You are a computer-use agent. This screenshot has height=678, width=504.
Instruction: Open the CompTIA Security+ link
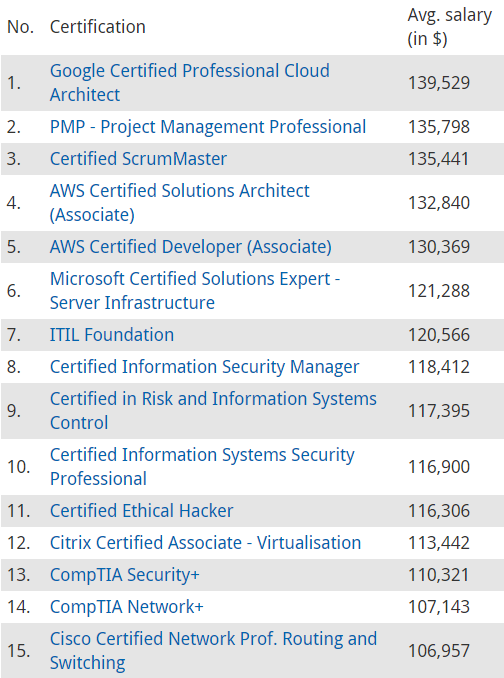click(x=124, y=575)
